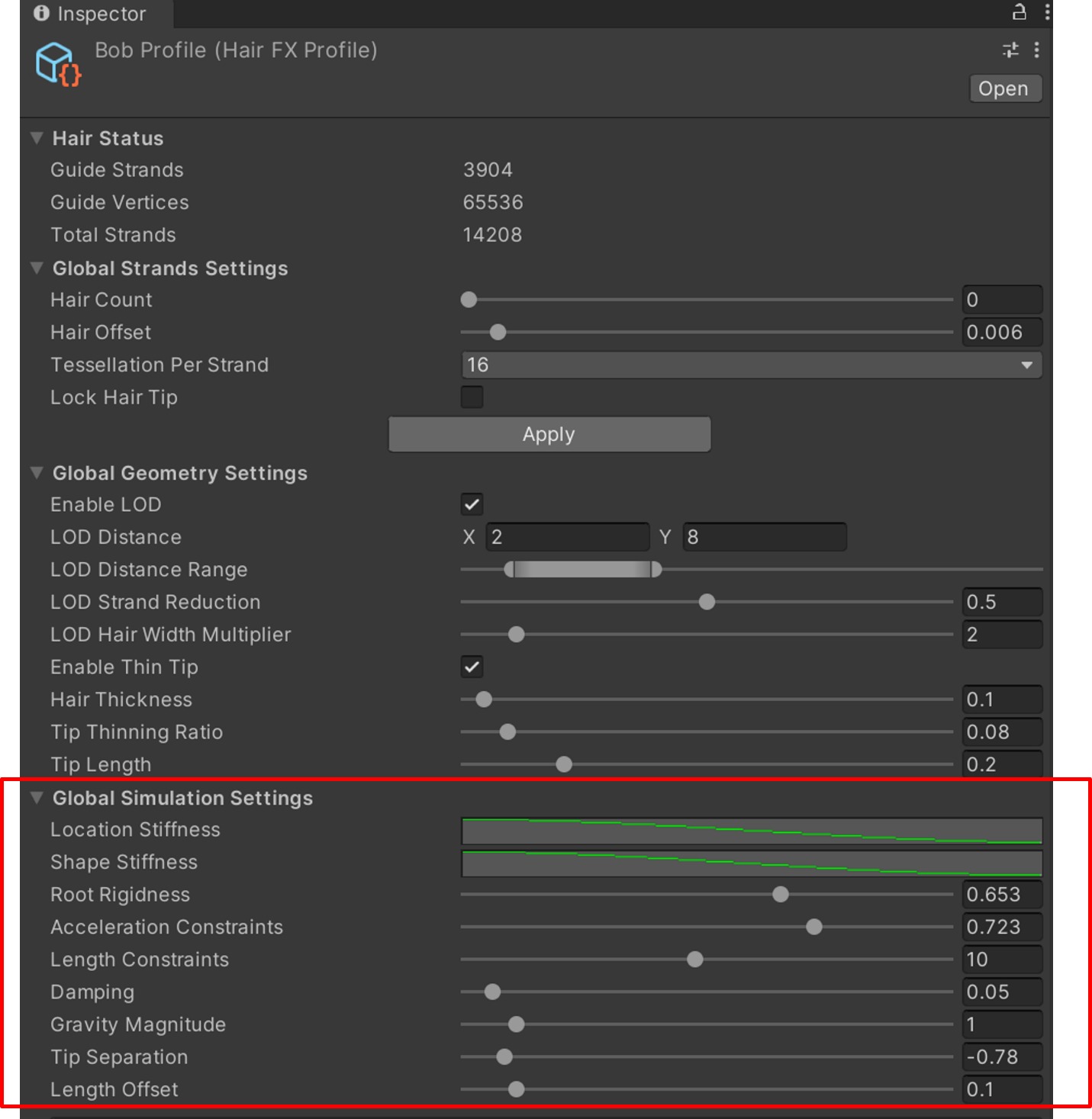This screenshot has width=1092, height=1119.
Task: Open the Location Stiffness curve editor
Action: point(751,831)
